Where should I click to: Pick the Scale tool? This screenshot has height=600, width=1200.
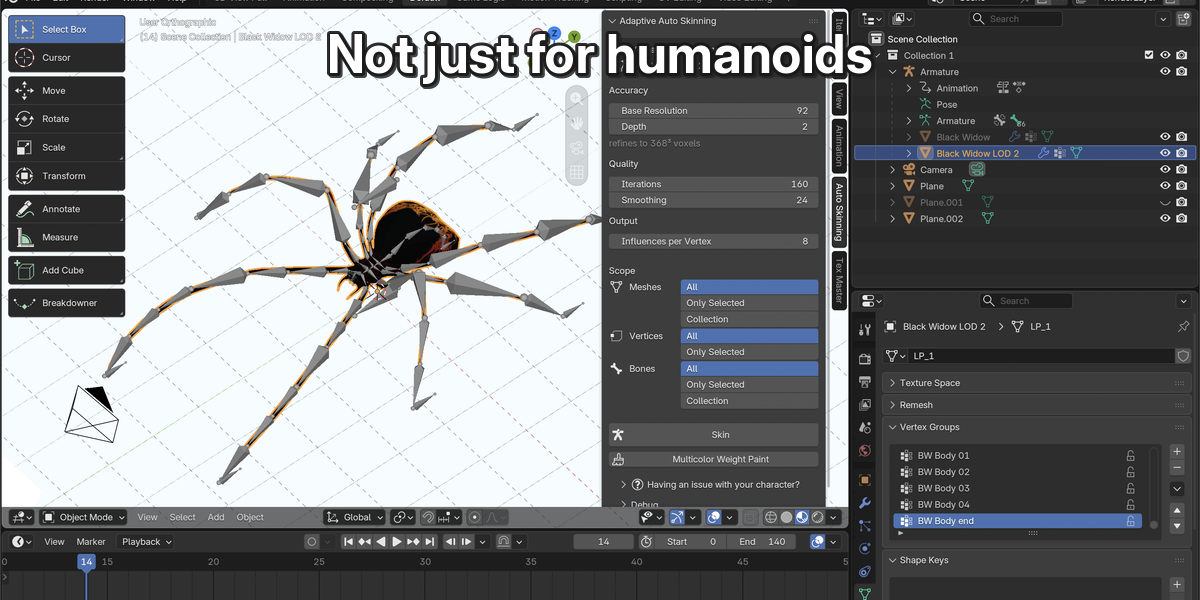pos(67,147)
